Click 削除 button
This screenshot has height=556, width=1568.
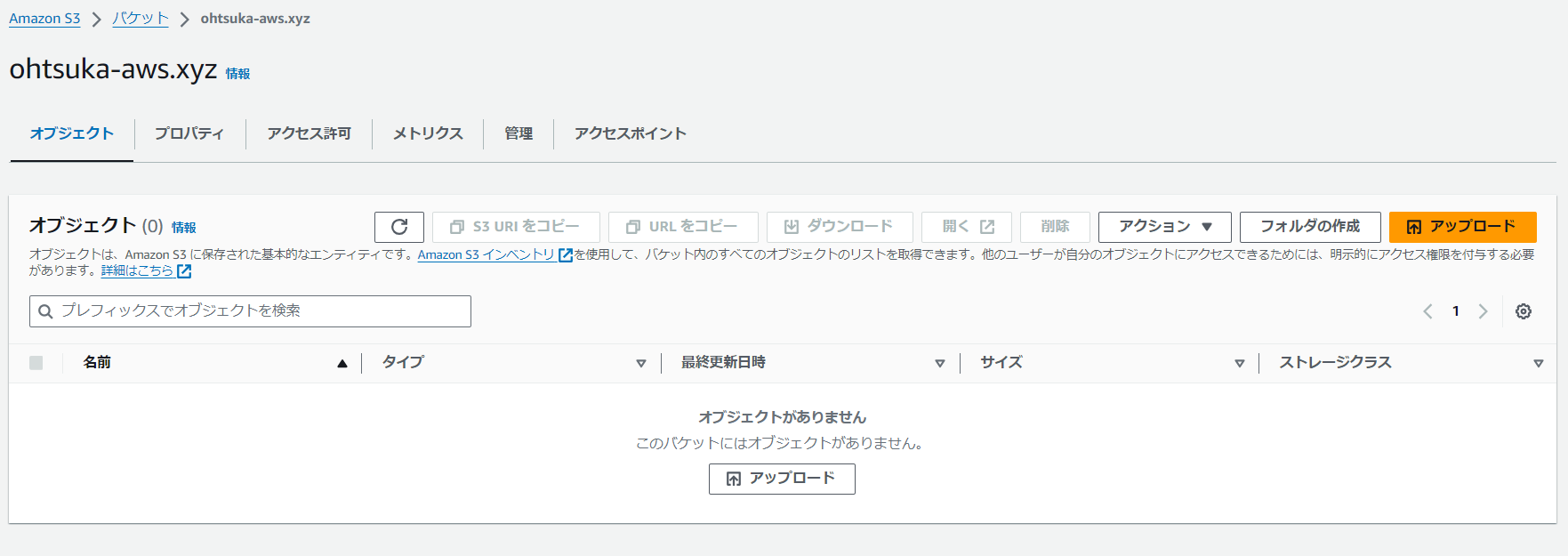pos(1055,227)
